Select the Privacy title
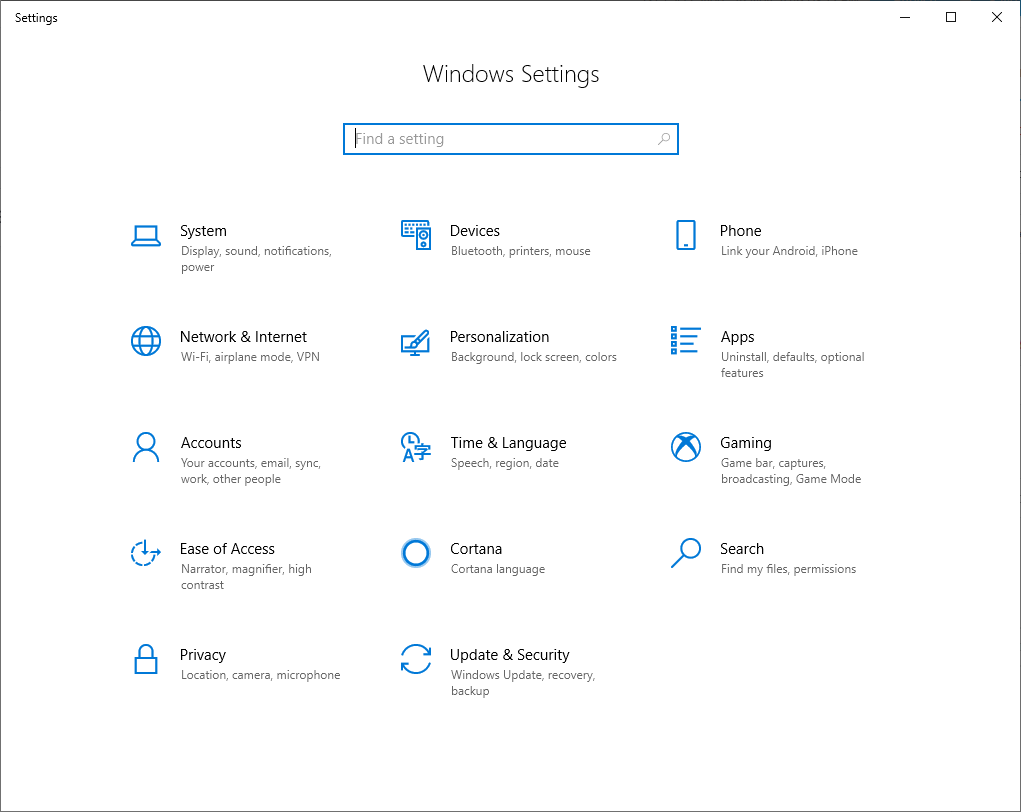The width and height of the screenshot is (1021, 812). (x=203, y=655)
